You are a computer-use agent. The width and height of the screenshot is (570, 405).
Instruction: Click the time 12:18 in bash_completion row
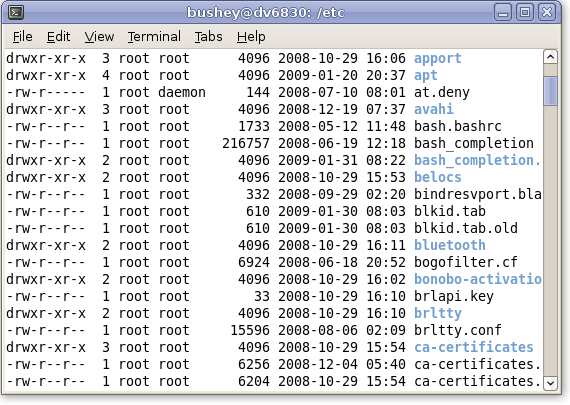386,143
